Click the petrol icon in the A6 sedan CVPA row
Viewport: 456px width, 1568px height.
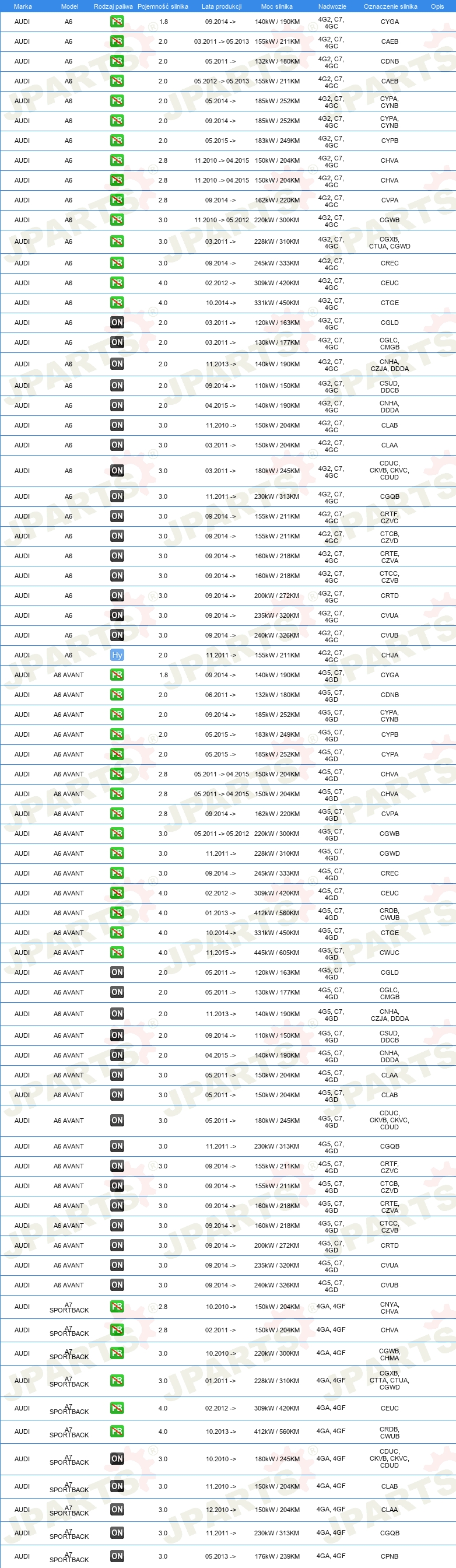click(x=117, y=200)
